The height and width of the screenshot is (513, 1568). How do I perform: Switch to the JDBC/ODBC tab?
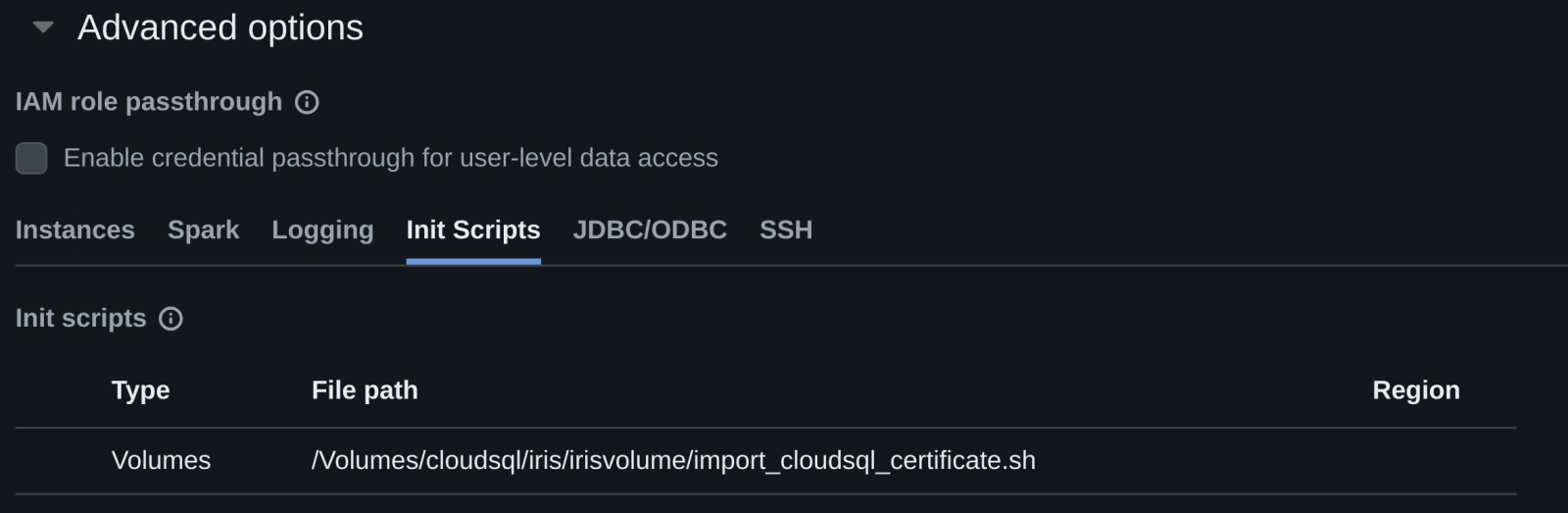click(x=650, y=230)
